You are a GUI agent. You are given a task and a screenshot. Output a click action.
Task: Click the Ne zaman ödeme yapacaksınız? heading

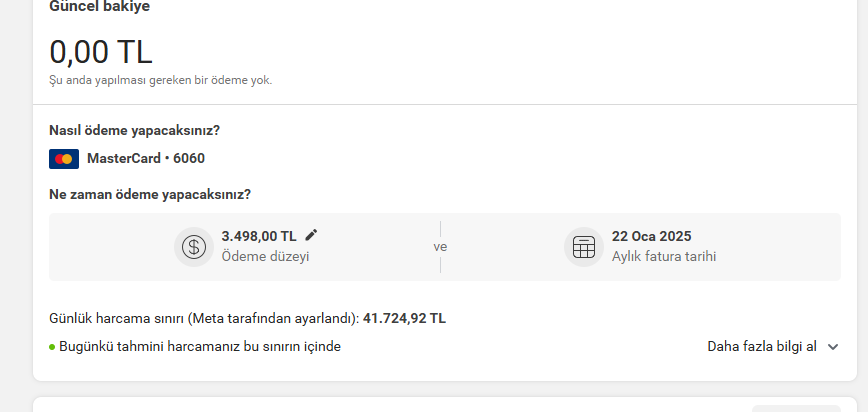[x=150, y=195]
